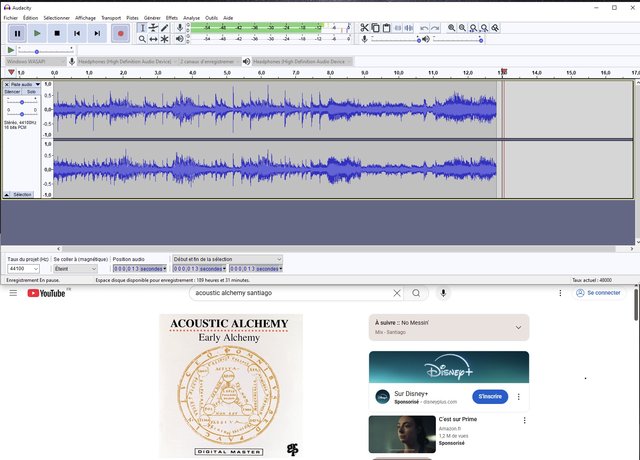This screenshot has width=640, height=460.
Task: Open the Fichier menu
Action: click(x=11, y=18)
